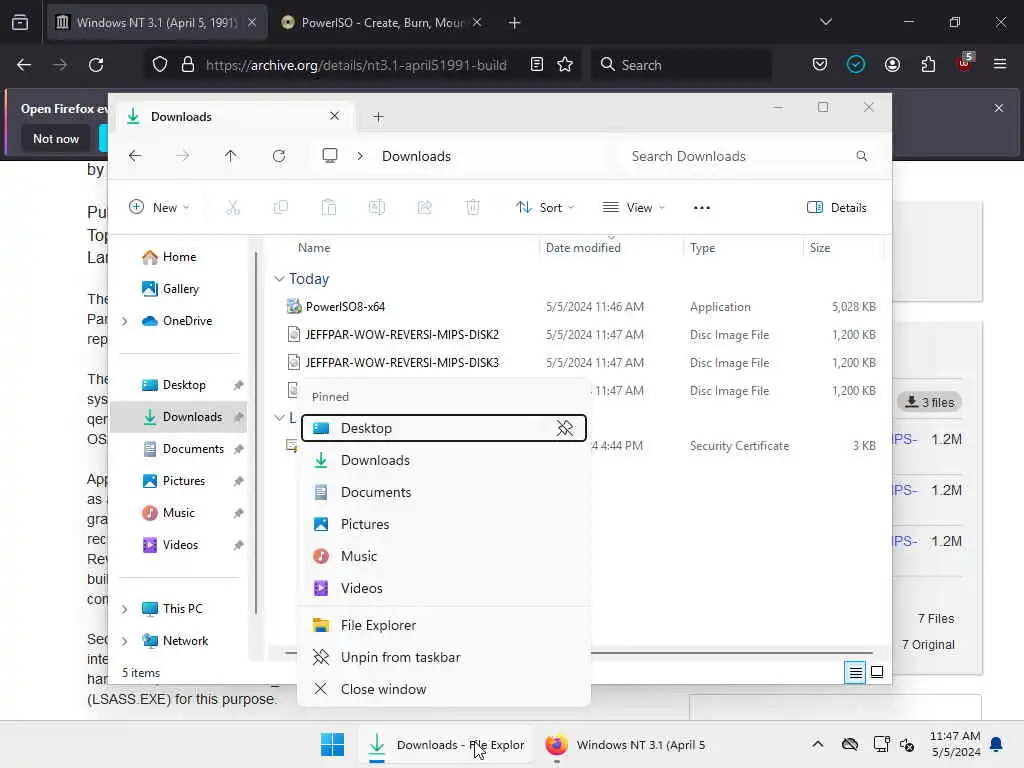1024x768 pixels.
Task: Go forward in File Explorer
Action: [x=183, y=156]
